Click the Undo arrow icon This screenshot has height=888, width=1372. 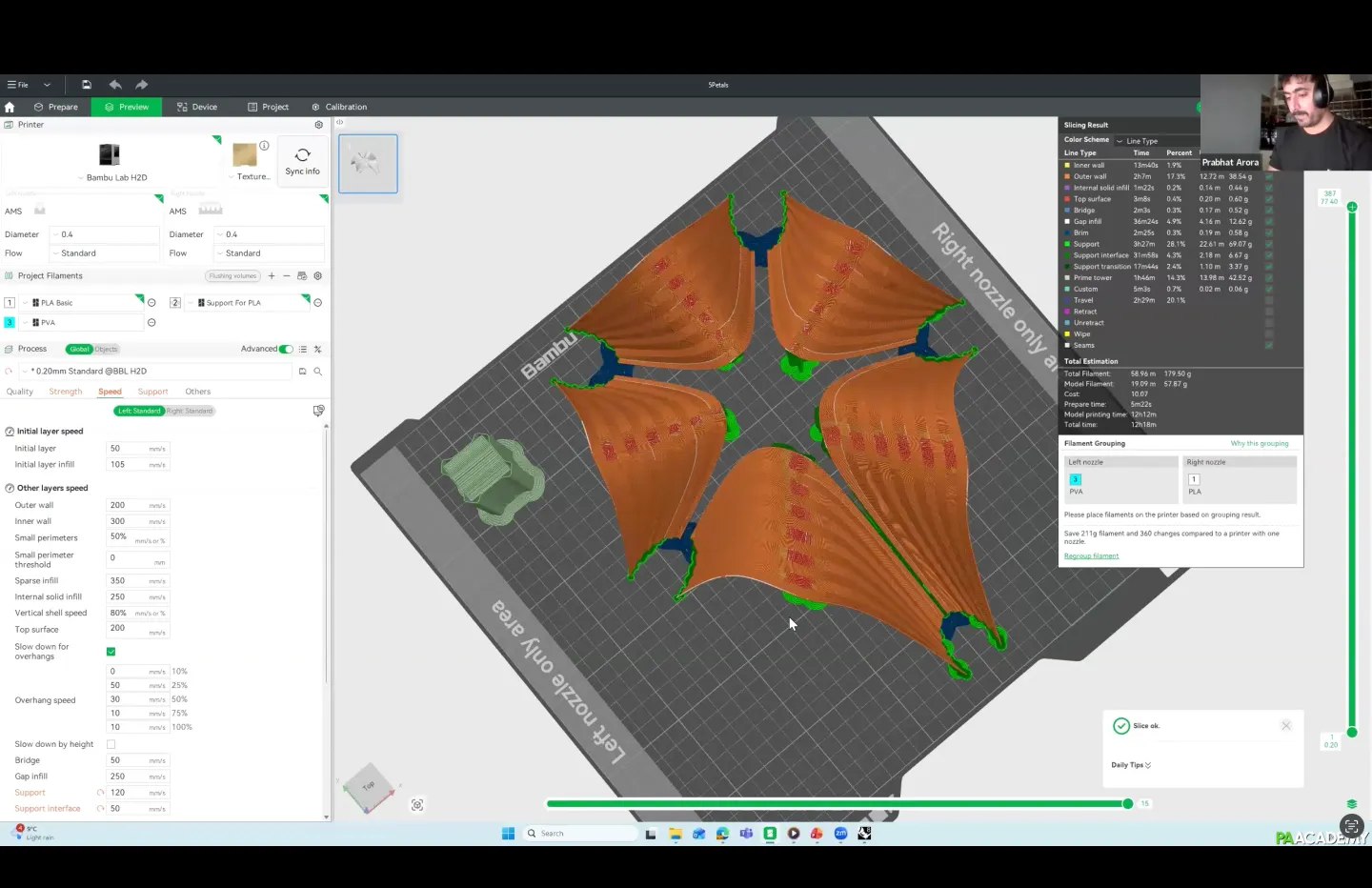pos(115,85)
